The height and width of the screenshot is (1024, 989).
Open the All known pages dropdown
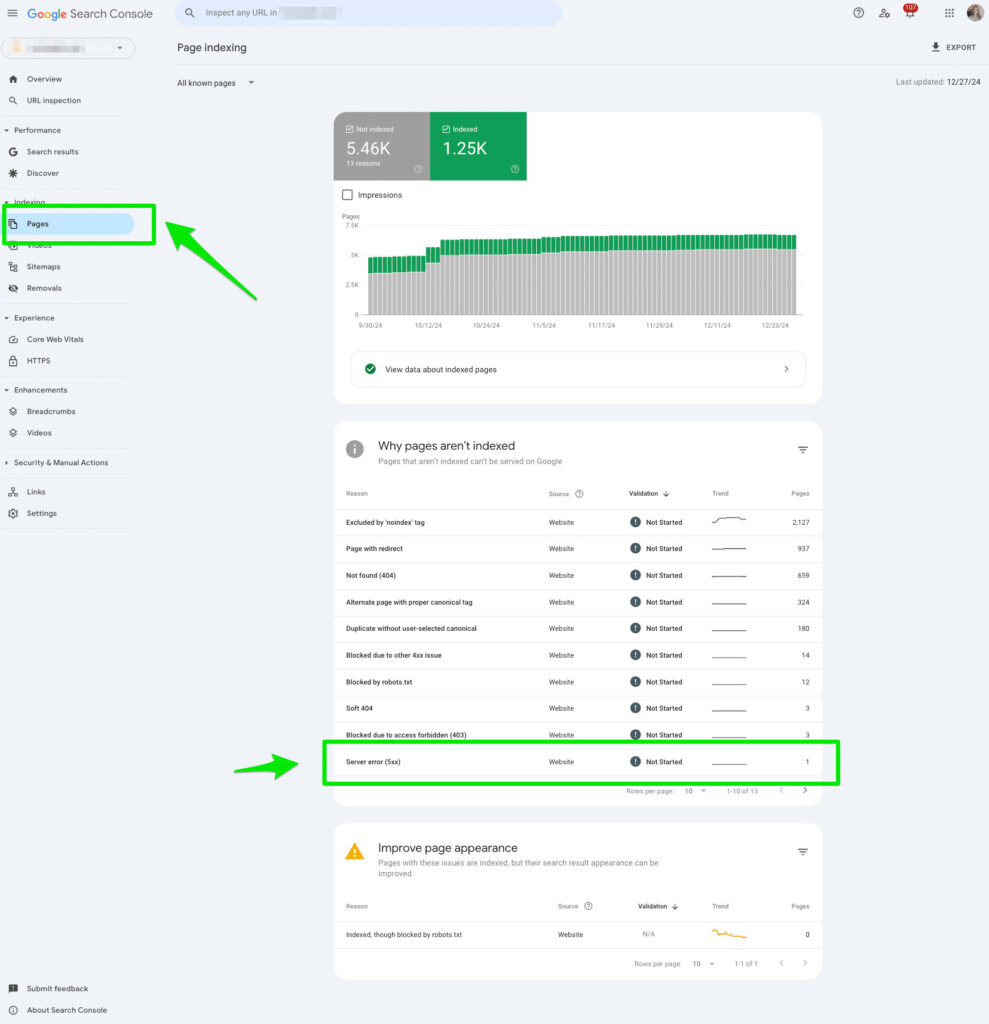[x=215, y=83]
